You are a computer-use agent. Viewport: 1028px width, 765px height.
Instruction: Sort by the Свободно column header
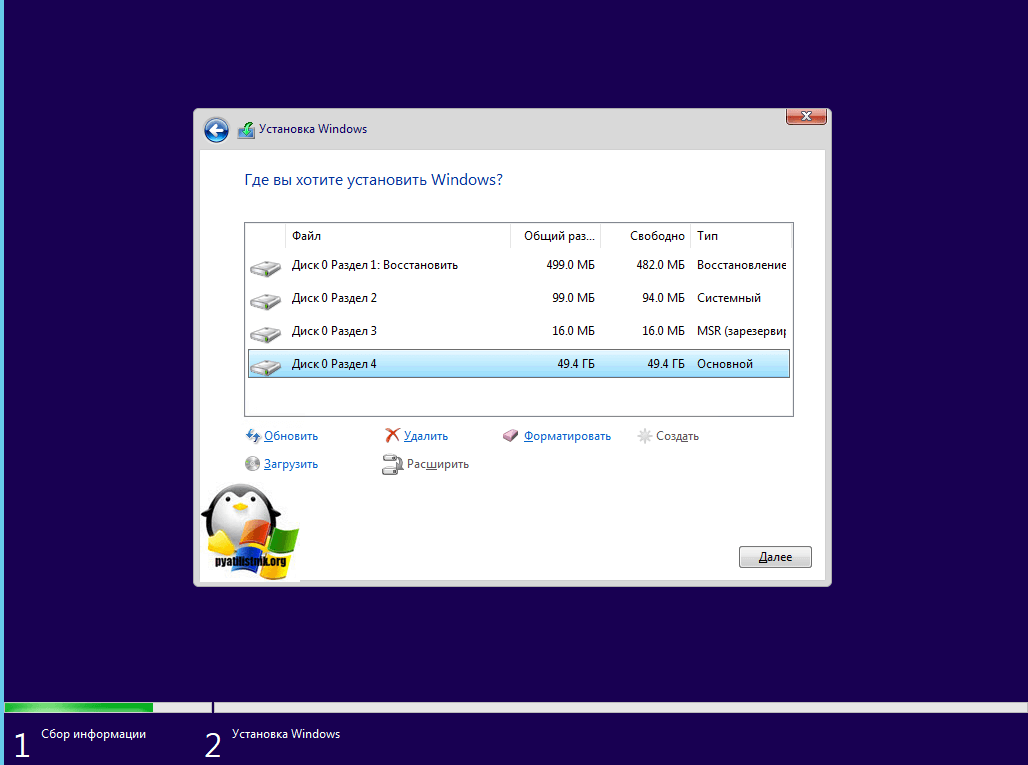click(x=656, y=236)
